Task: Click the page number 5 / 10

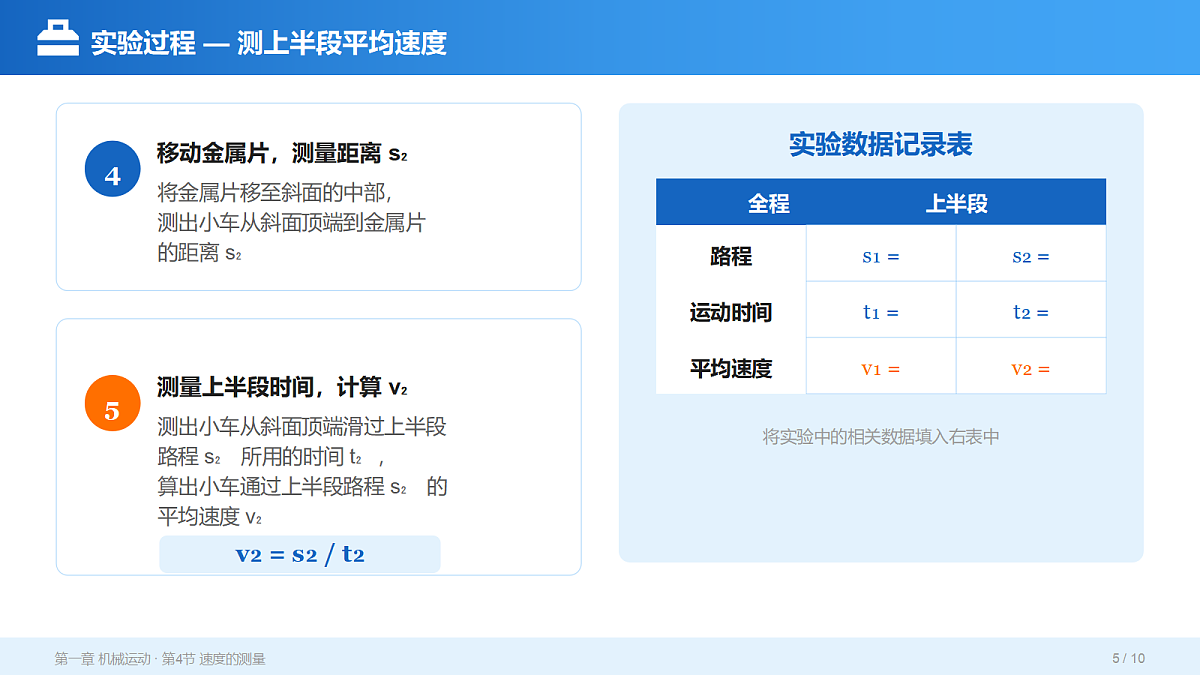Action: (x=1128, y=658)
